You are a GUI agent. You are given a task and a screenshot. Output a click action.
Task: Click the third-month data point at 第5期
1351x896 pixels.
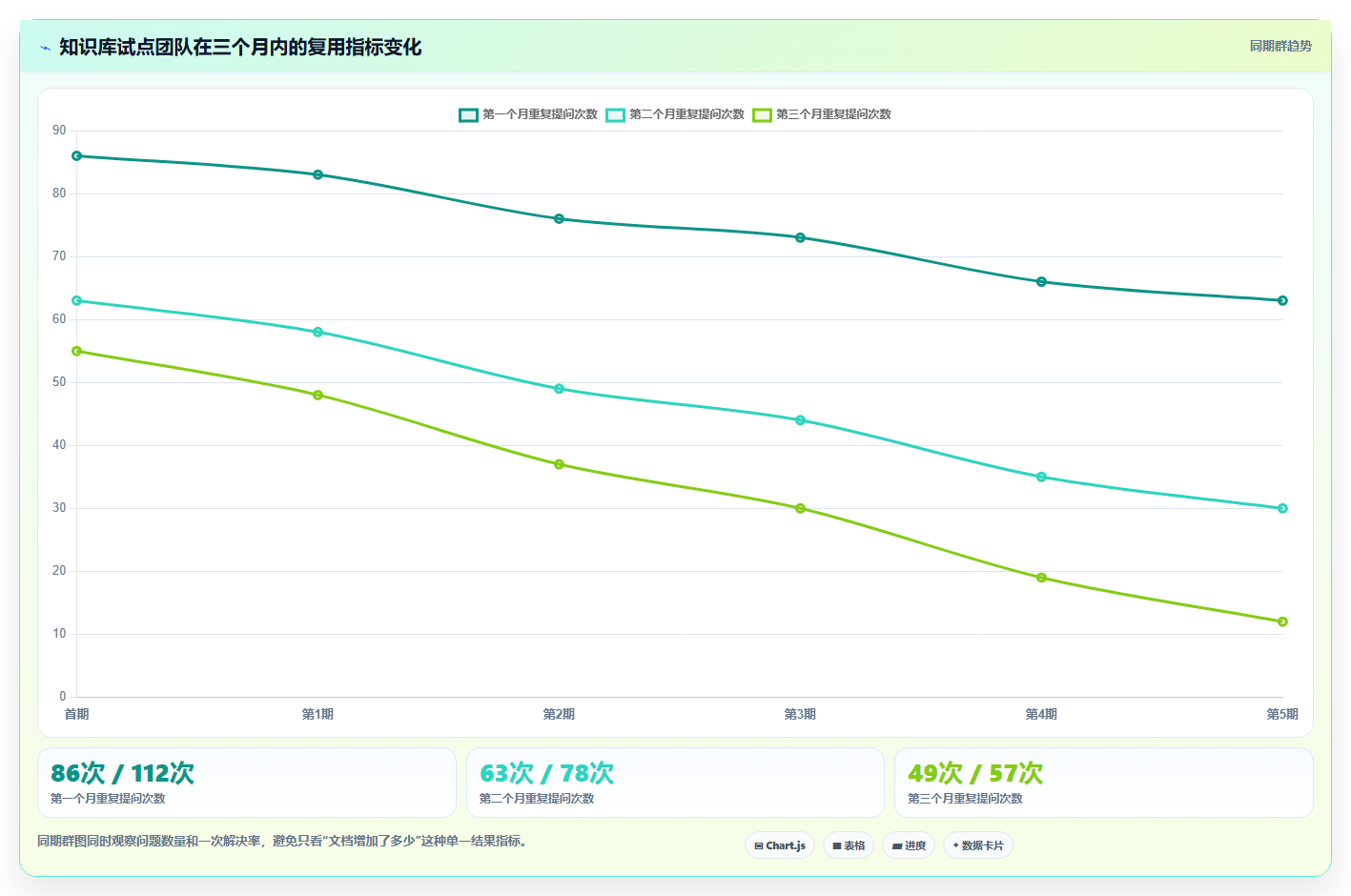pyautogui.click(x=1282, y=621)
